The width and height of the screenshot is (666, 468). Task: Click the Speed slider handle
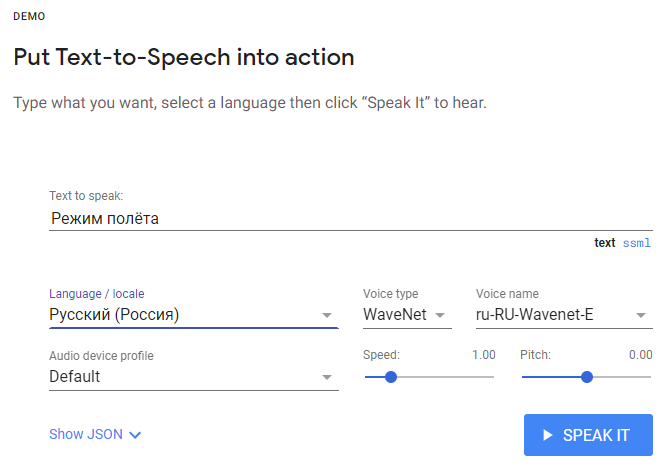391,377
